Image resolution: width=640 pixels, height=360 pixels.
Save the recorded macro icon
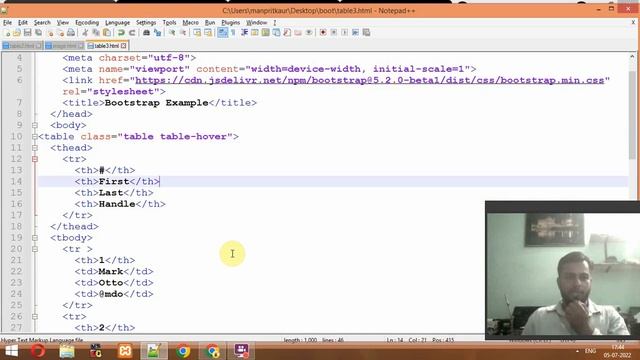pos(367,33)
